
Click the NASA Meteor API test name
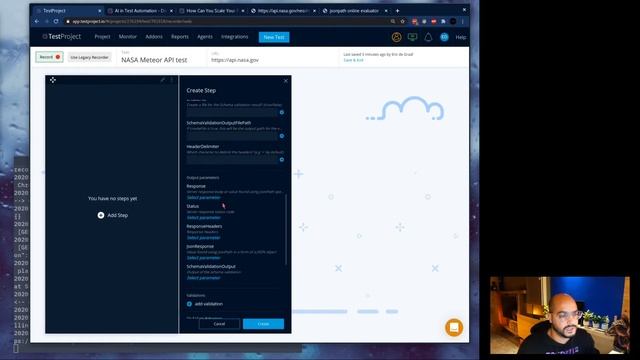point(154,60)
